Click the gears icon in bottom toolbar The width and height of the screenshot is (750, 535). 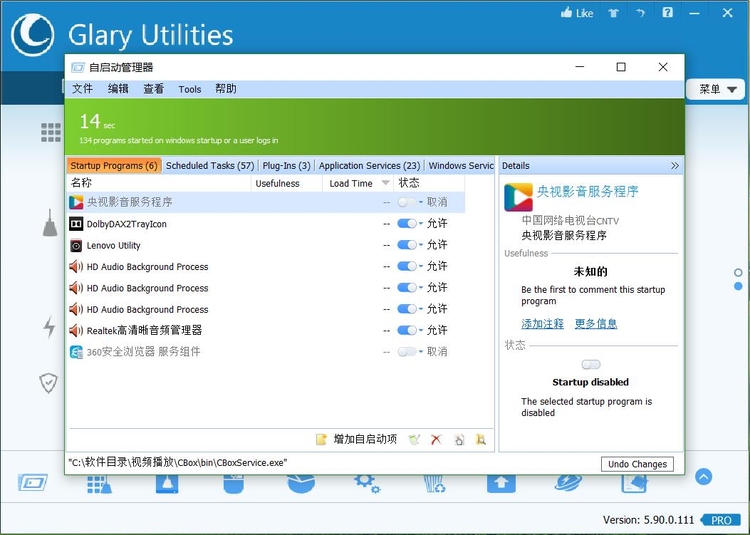click(x=367, y=483)
